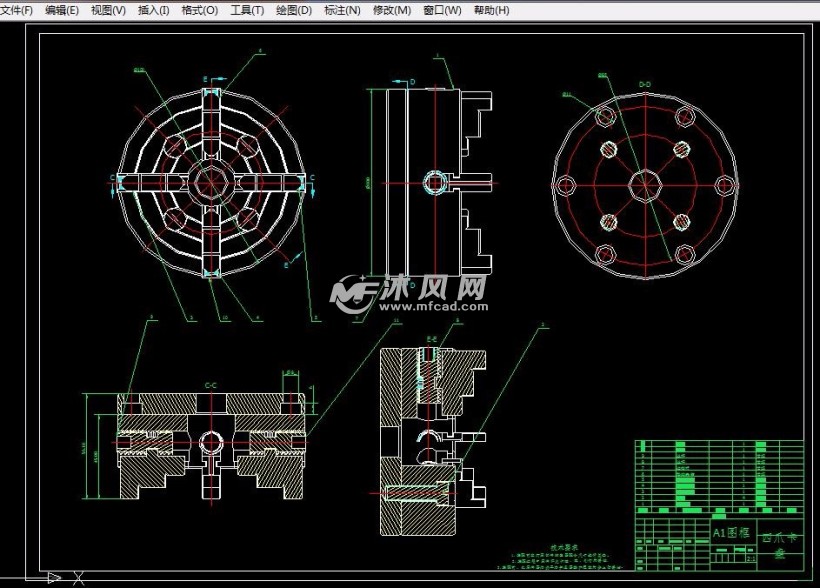
Task: Click the C-C section view label
Action: click(x=211, y=385)
